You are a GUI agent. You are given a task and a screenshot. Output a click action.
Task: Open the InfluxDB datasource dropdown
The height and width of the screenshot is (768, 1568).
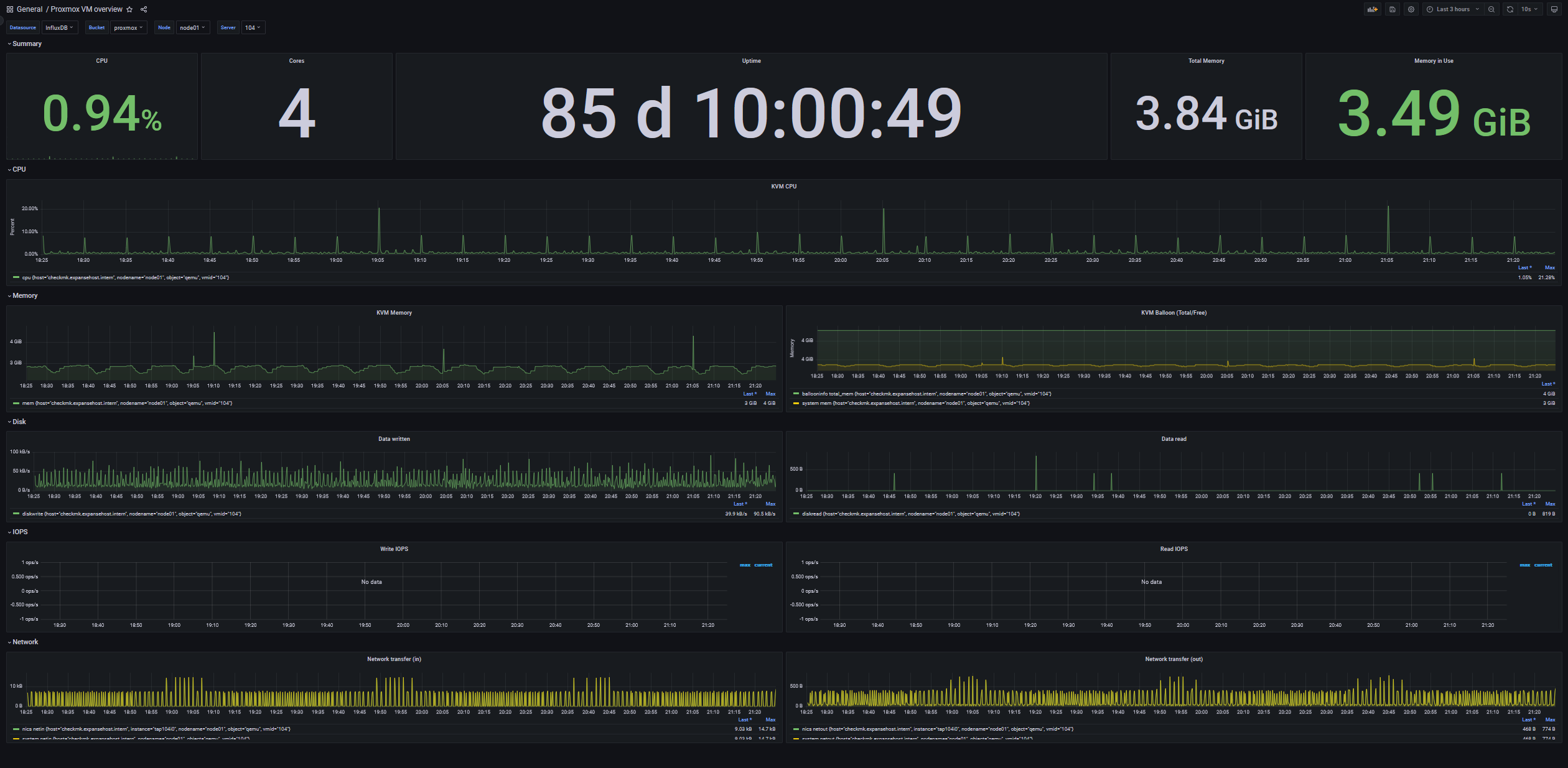tap(59, 27)
